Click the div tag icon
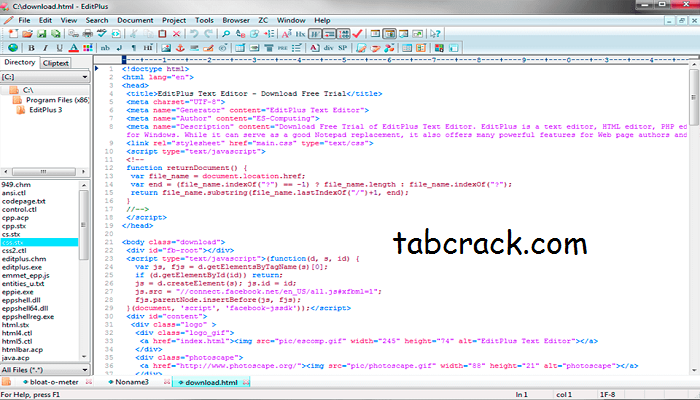The height and width of the screenshot is (400, 700). 329,48
